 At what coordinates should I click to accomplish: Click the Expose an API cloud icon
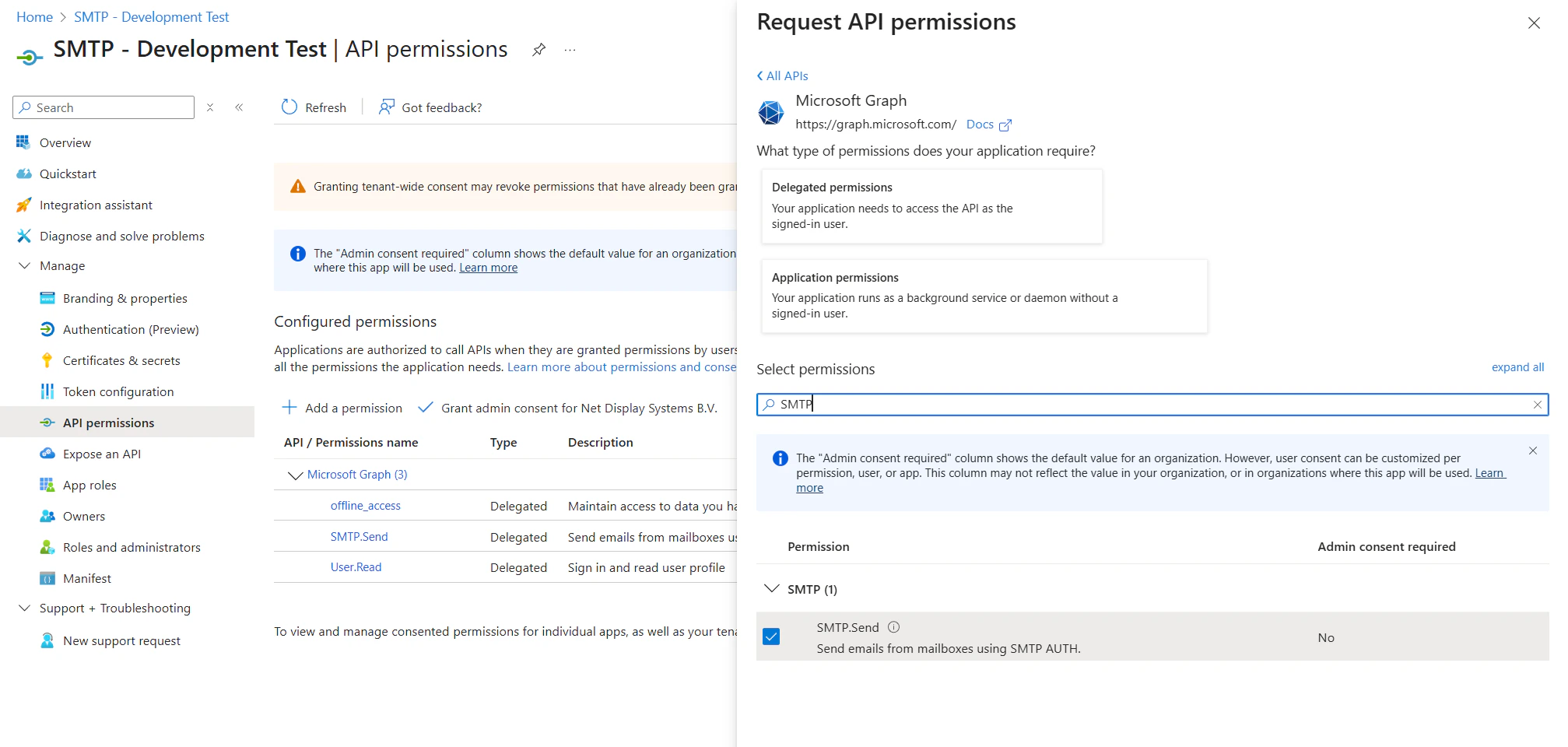[47, 454]
